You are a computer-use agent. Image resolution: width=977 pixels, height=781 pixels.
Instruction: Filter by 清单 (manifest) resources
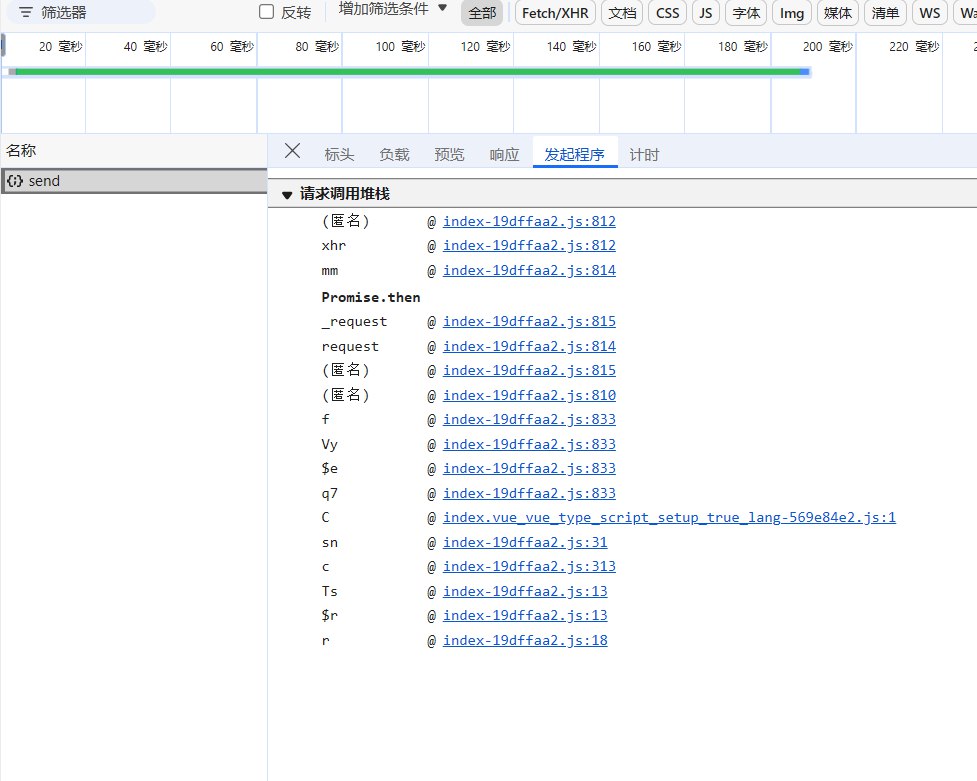(884, 13)
